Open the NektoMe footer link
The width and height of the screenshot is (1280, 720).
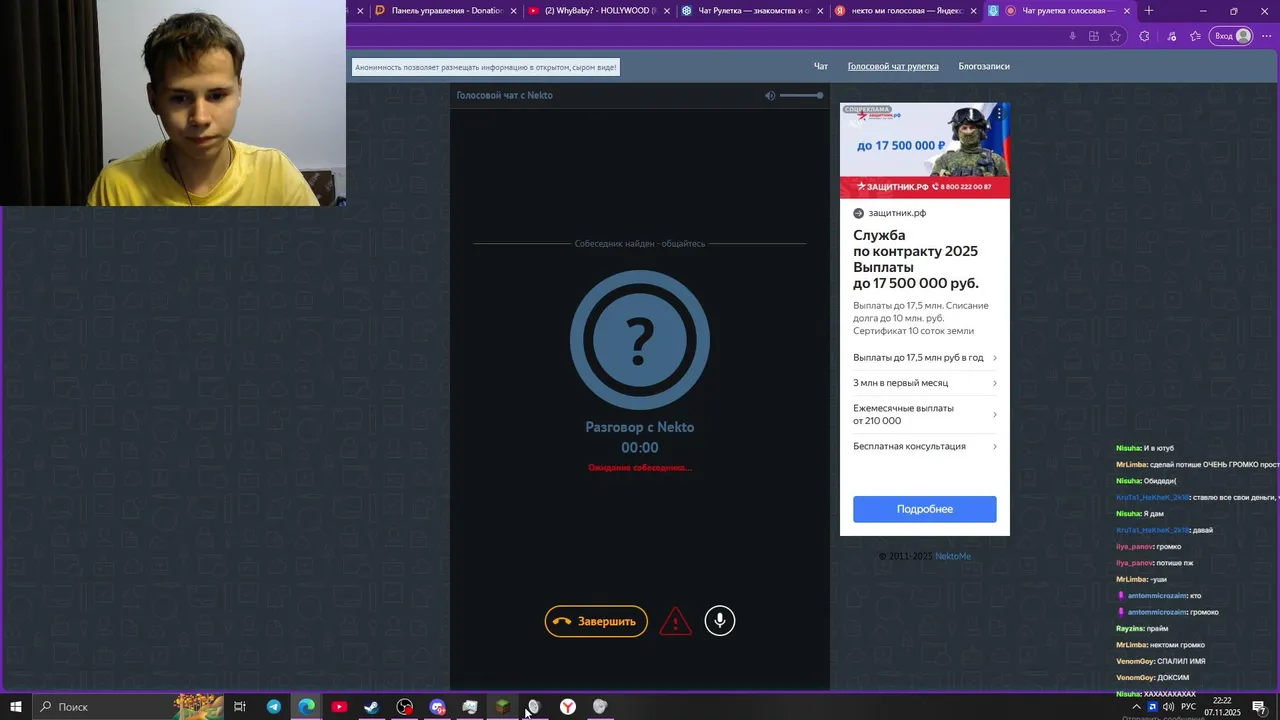pos(953,556)
